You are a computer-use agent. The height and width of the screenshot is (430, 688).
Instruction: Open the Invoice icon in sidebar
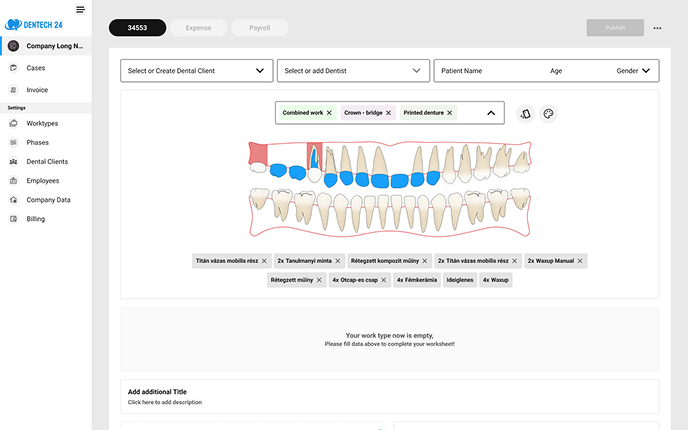pyautogui.click(x=14, y=90)
